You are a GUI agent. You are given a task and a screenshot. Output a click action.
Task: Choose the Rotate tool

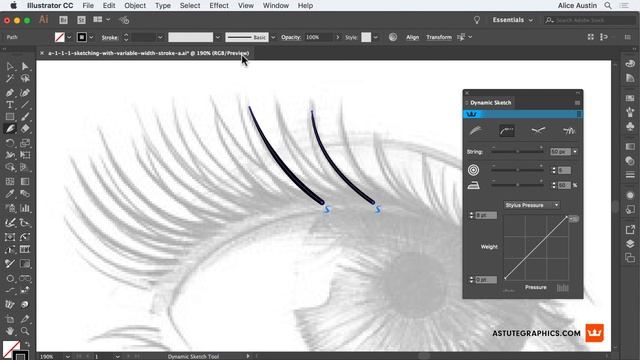pos(10,143)
